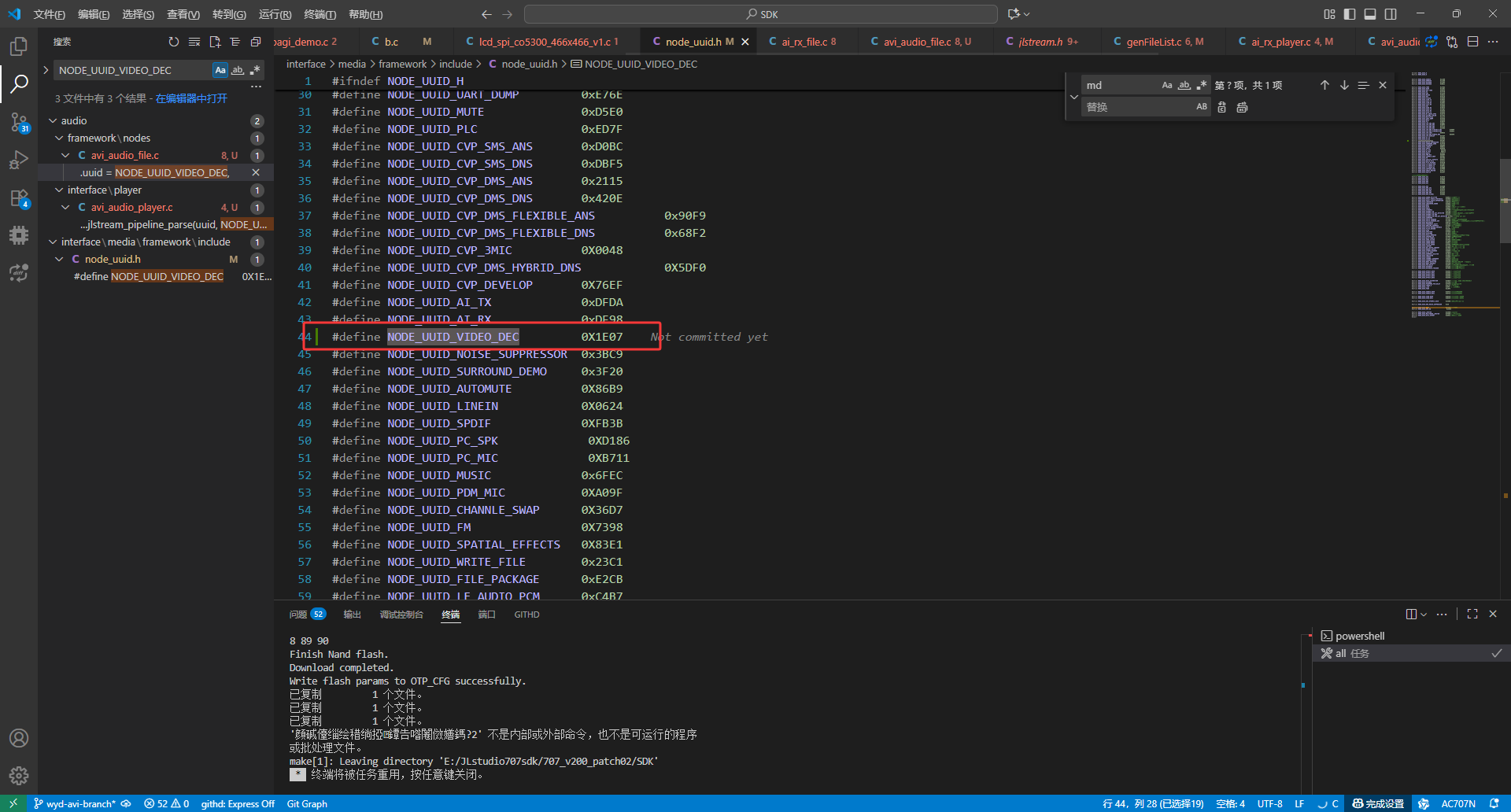
Task: Go to previous match in find widget
Action: coord(1324,85)
